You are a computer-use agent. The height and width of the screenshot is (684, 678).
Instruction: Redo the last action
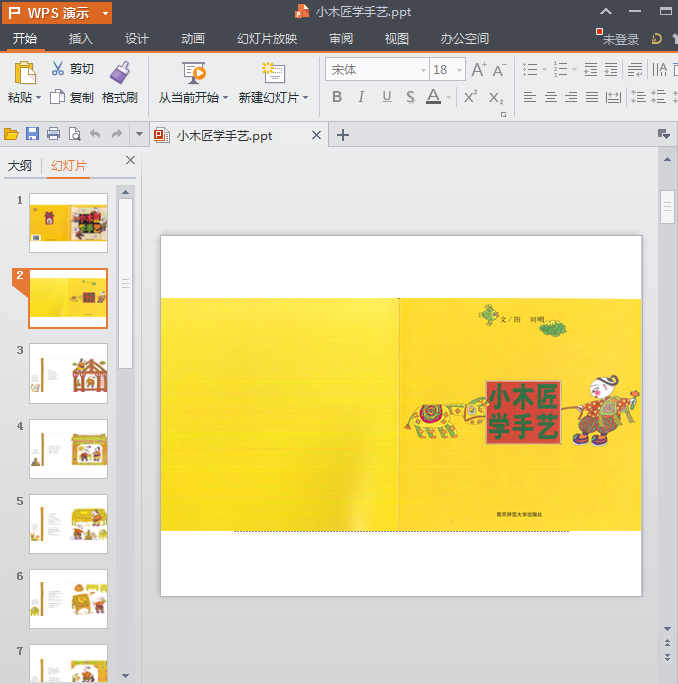tap(116, 134)
